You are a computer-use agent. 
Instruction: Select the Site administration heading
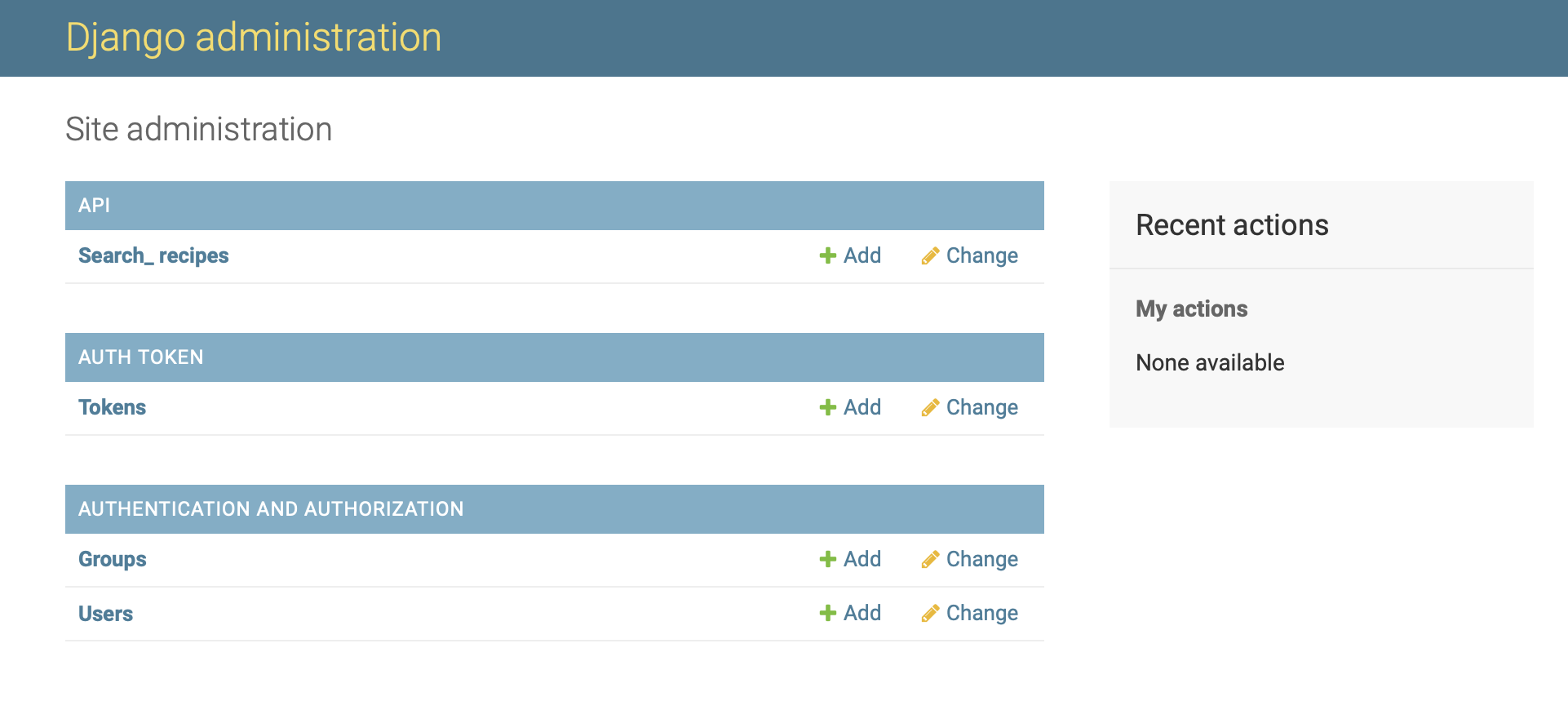click(x=199, y=129)
